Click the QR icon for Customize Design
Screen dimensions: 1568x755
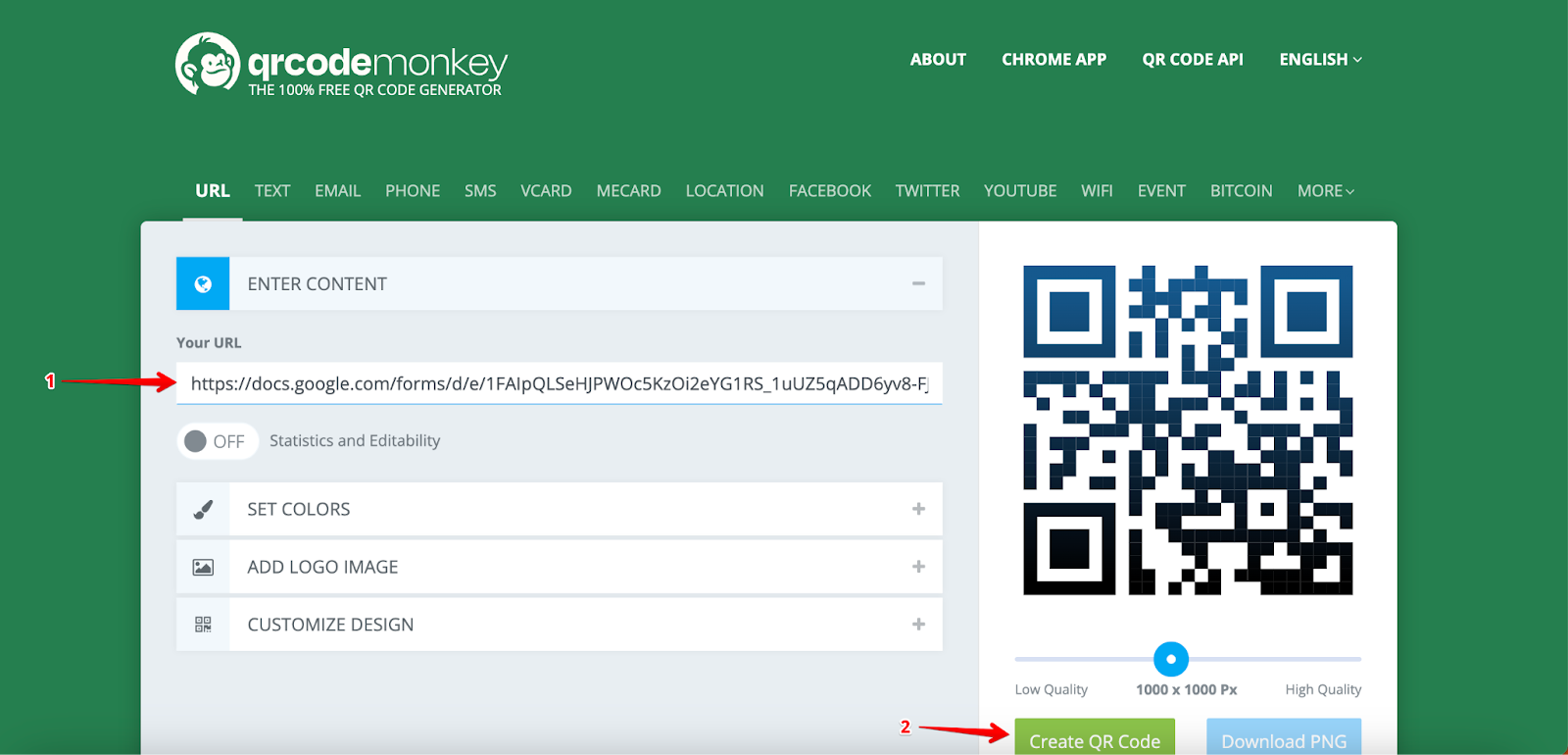pos(203,625)
